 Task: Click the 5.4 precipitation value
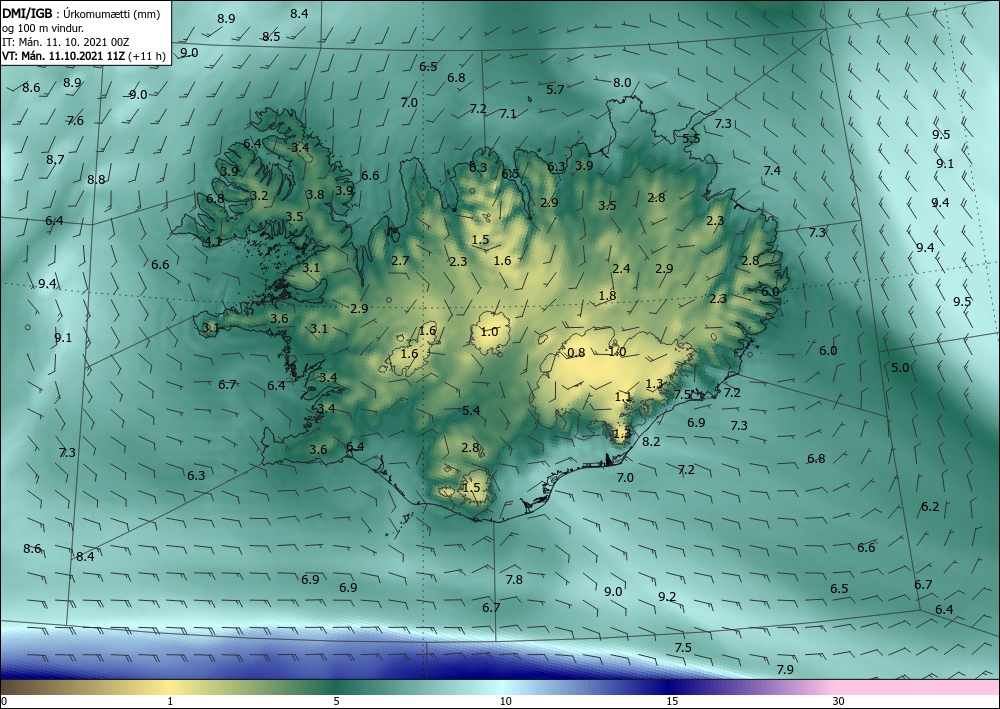(x=471, y=411)
